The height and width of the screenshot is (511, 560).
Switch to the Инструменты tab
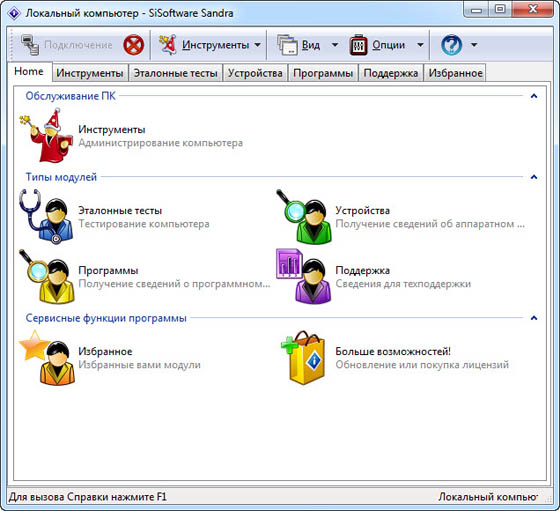[90, 73]
